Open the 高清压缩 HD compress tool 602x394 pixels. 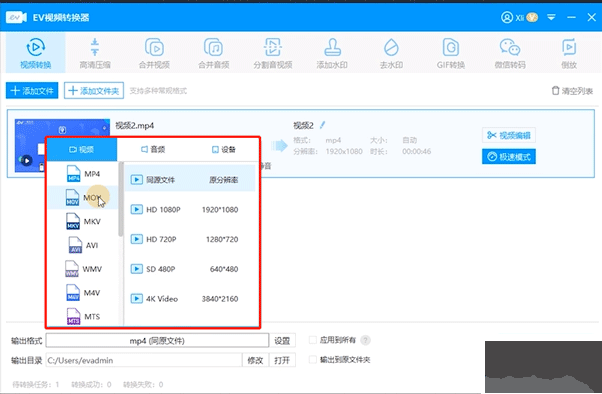coord(95,53)
